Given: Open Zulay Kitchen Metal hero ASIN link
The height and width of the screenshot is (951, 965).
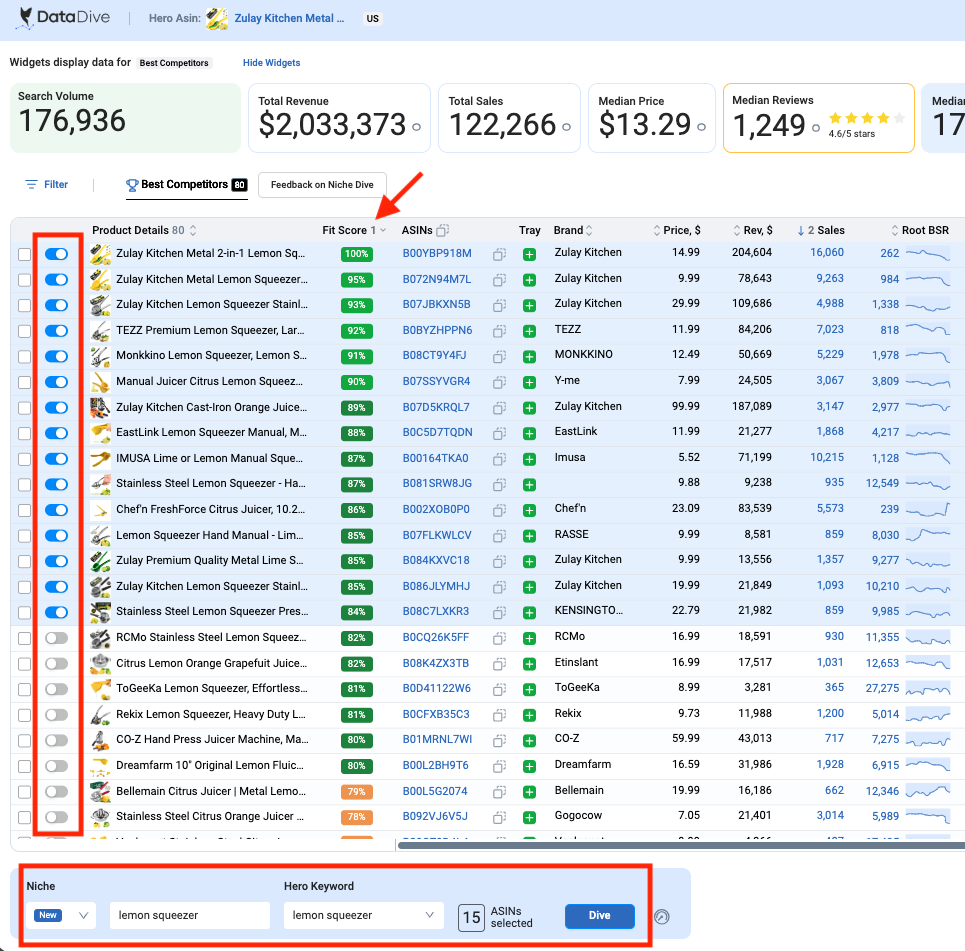Looking at the screenshot, I should pyautogui.click(x=289, y=18).
